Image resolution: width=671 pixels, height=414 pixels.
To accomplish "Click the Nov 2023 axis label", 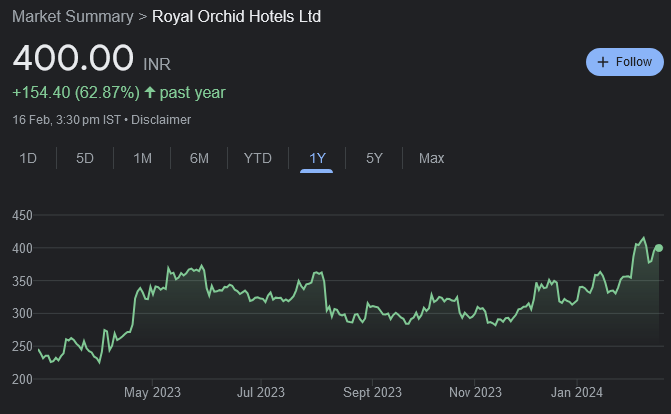I will click(x=475, y=393).
